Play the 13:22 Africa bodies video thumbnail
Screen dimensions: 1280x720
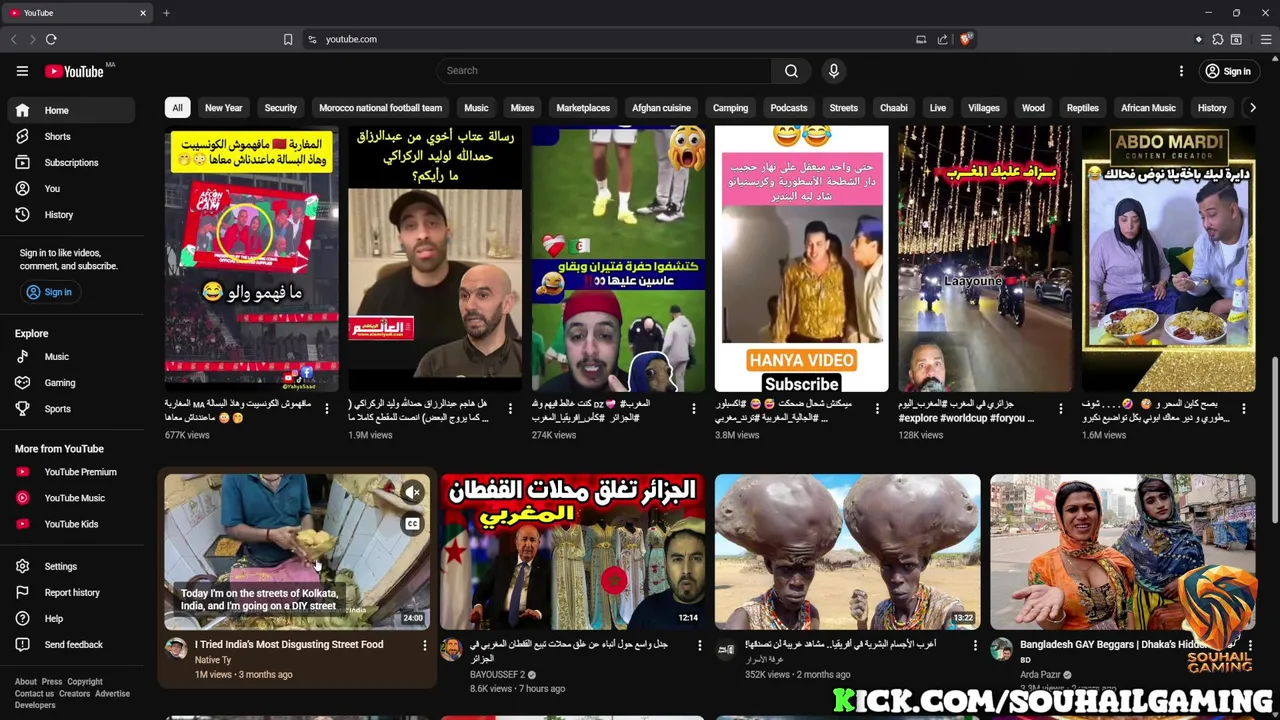847,551
